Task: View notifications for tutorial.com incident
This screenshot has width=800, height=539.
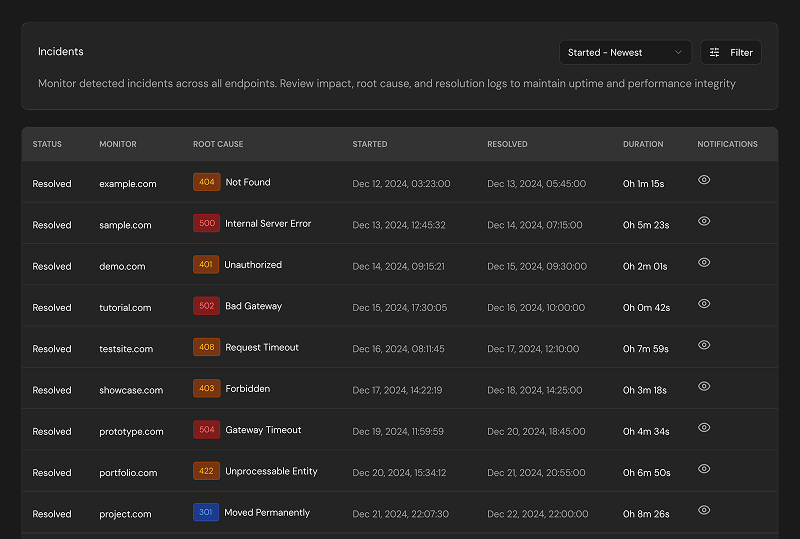Action: click(704, 304)
